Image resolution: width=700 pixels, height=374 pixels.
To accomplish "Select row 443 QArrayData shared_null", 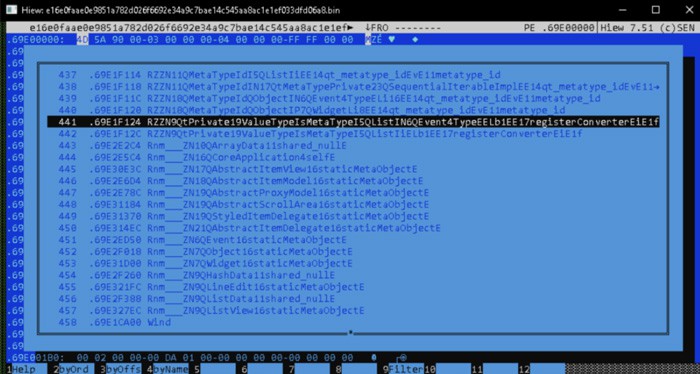I will tap(353, 145).
